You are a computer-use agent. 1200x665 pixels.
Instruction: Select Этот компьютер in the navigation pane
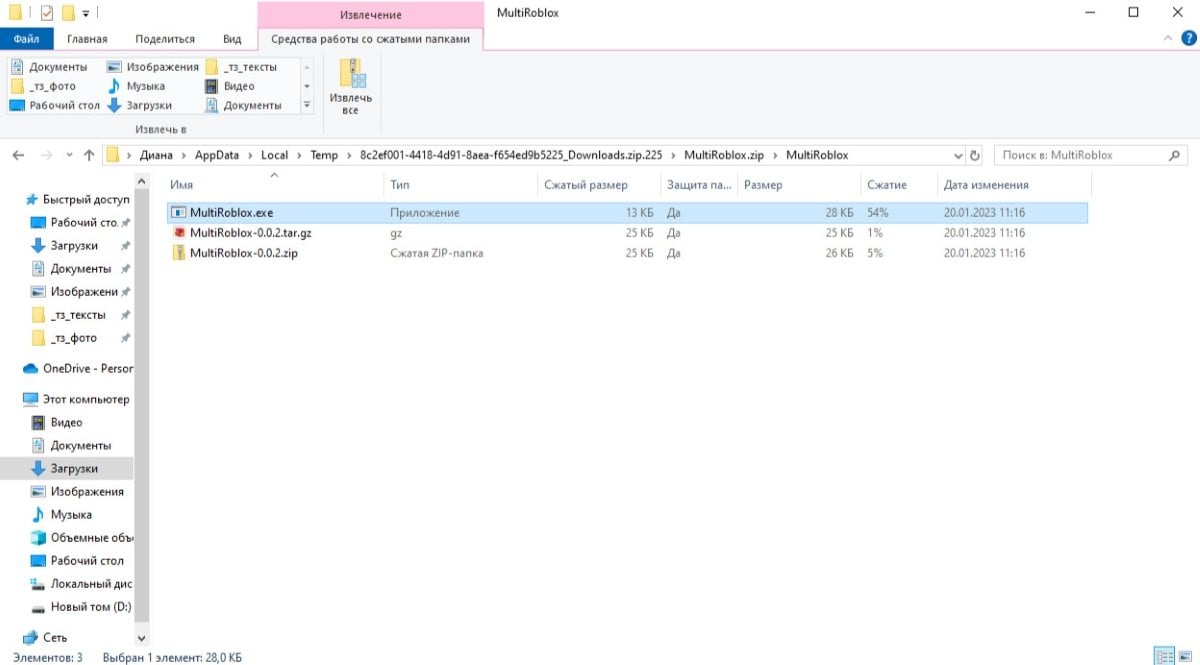click(76, 399)
